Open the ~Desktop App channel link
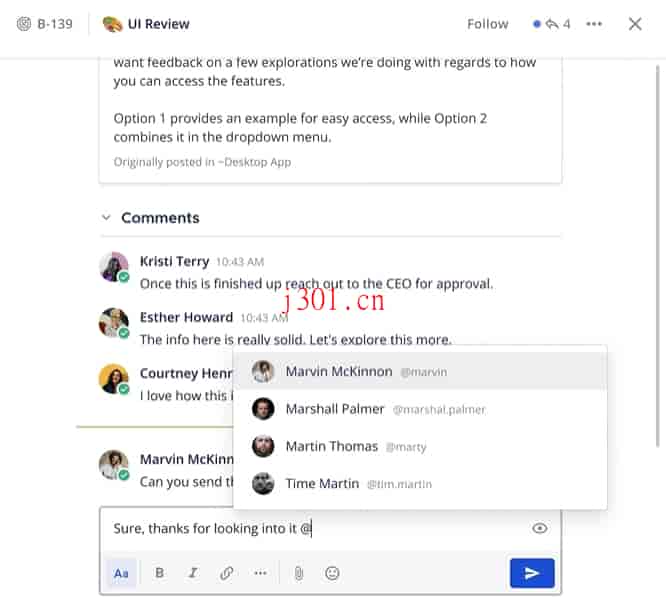 tap(255, 162)
